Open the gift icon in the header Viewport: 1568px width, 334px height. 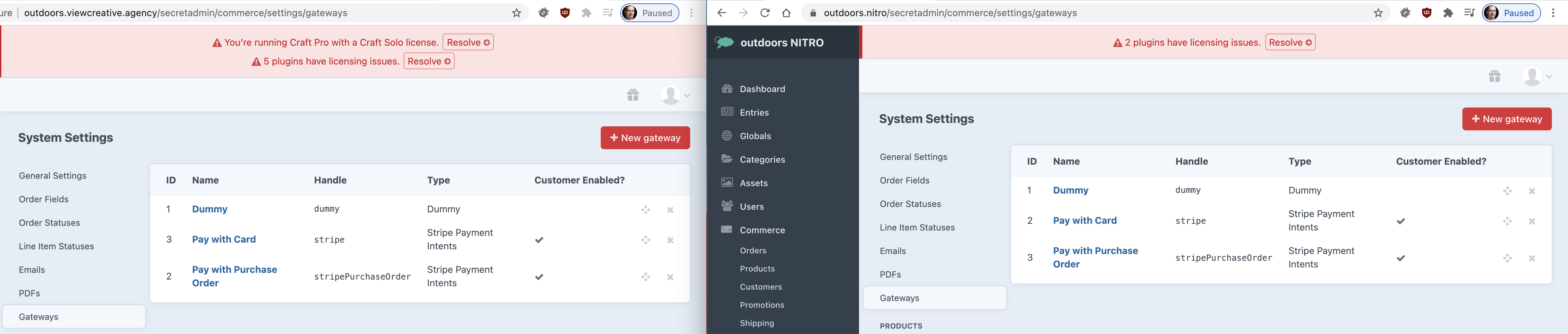[x=1496, y=76]
